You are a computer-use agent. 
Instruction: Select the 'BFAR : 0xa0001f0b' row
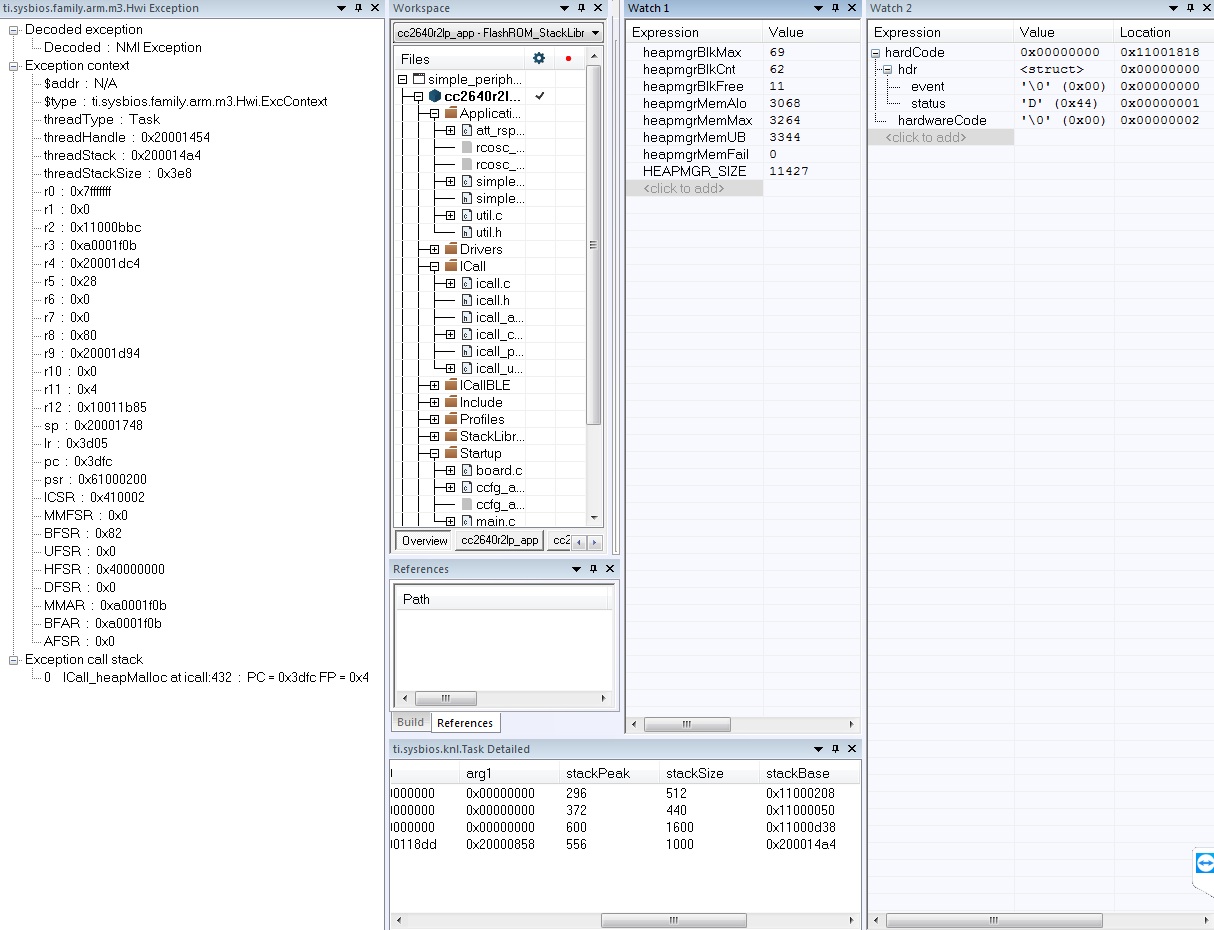103,623
